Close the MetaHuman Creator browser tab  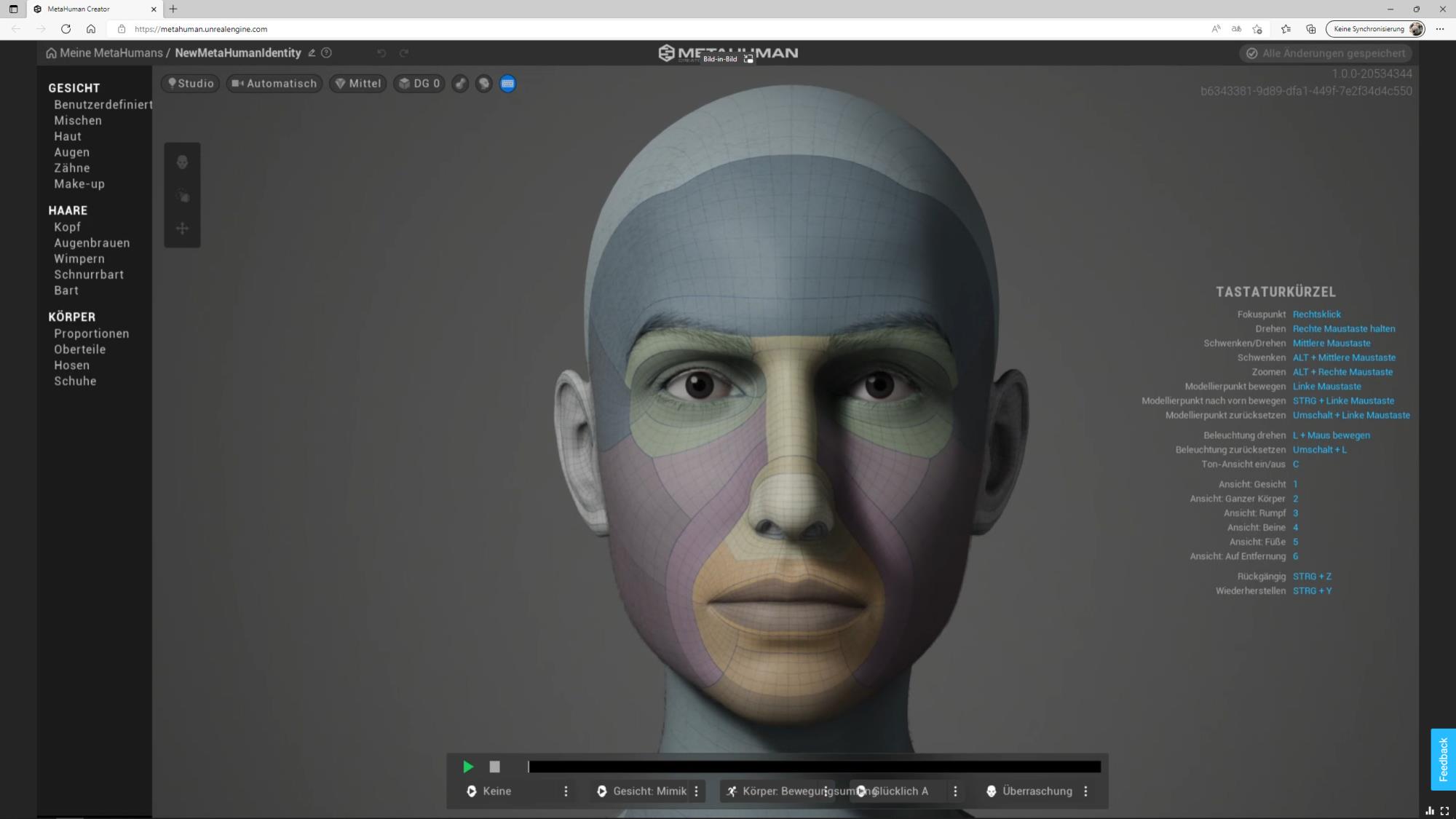point(154,9)
